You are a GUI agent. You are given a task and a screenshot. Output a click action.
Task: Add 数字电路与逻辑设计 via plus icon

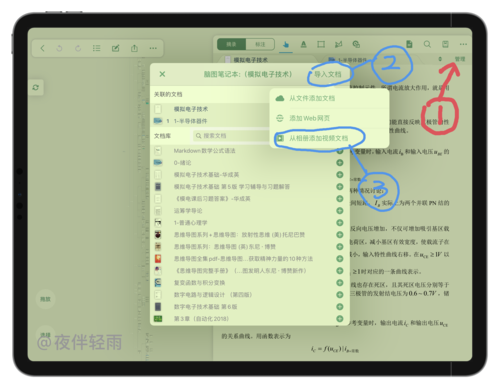coord(340,295)
